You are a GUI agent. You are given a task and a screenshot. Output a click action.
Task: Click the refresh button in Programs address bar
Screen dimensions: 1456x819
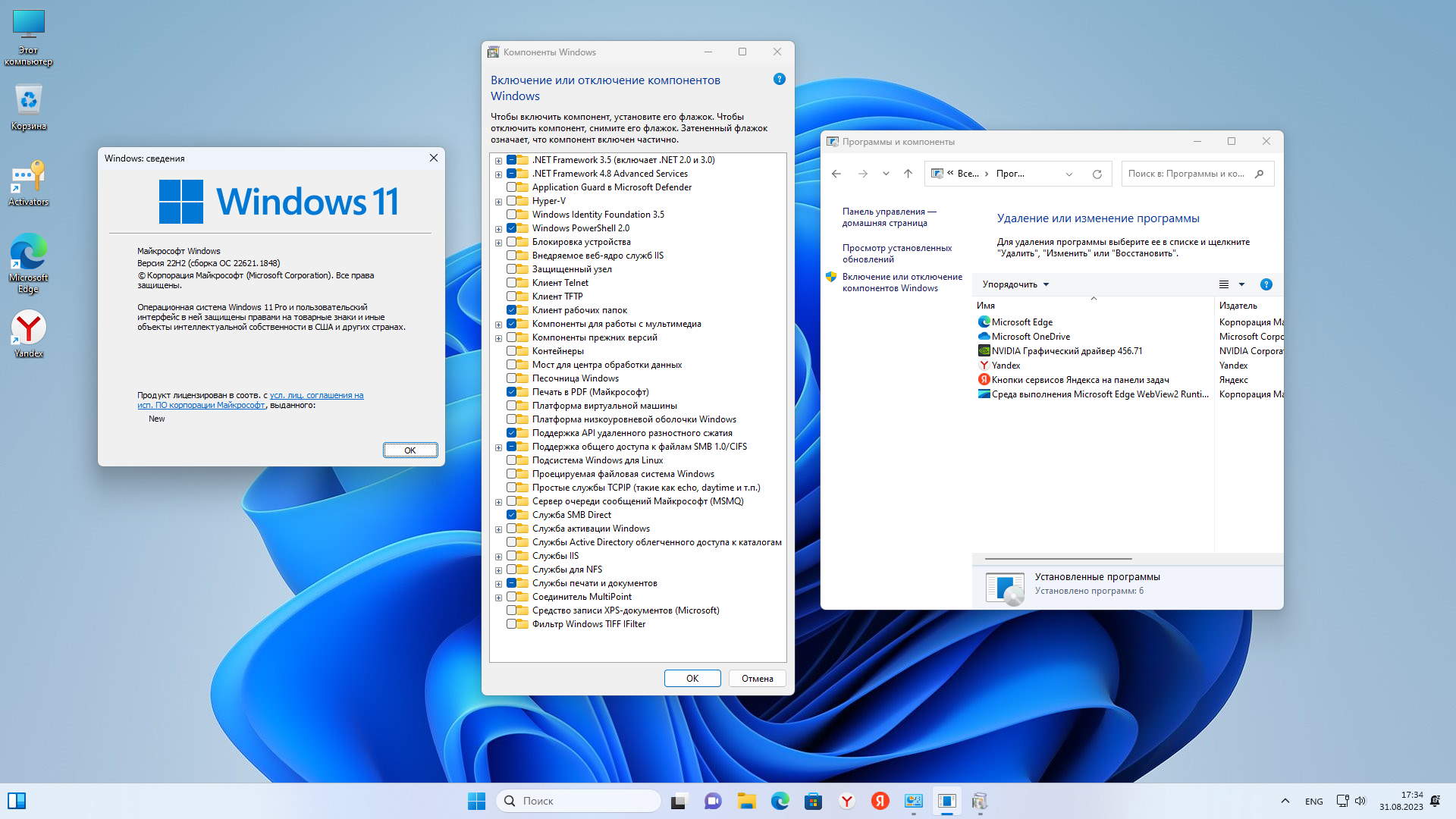click(1097, 174)
